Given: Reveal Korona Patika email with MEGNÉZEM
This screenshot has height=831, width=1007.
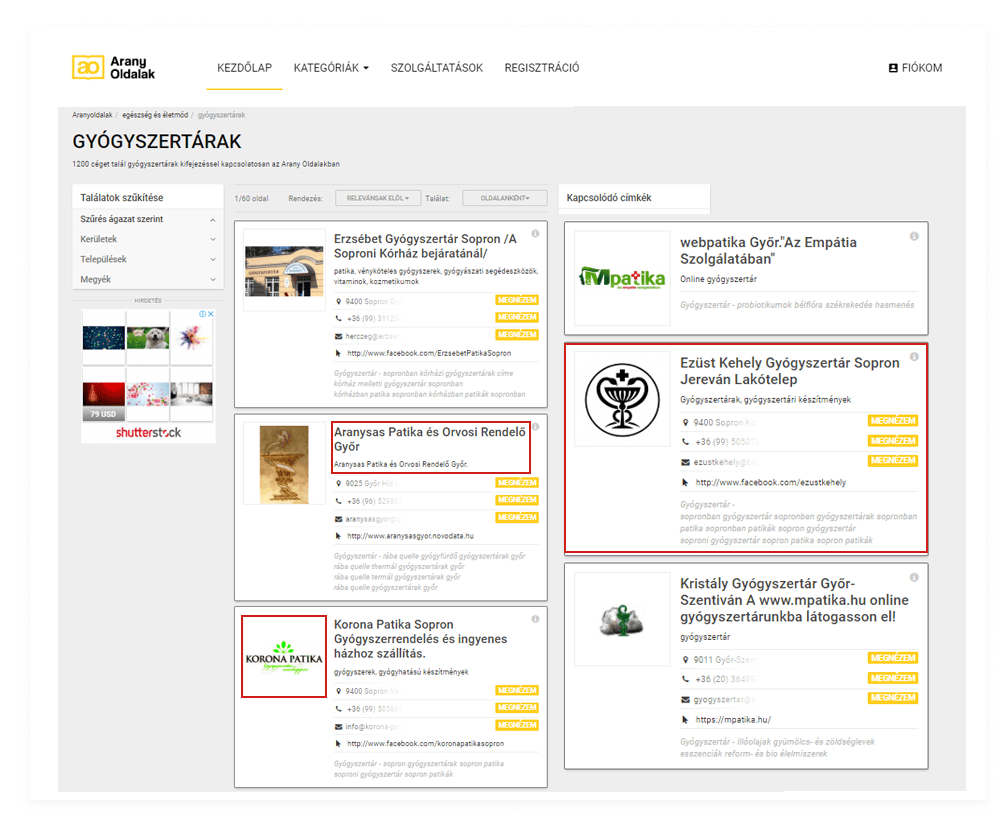Looking at the screenshot, I should tap(517, 725).
